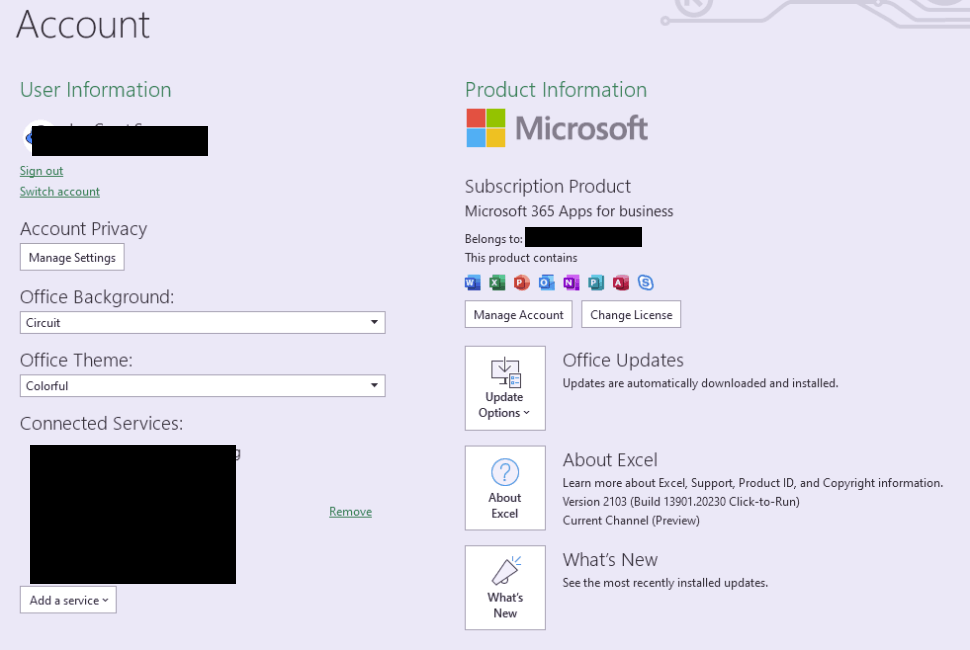The height and width of the screenshot is (650, 970).
Task: Click the Product Information heading
Action: point(556,90)
